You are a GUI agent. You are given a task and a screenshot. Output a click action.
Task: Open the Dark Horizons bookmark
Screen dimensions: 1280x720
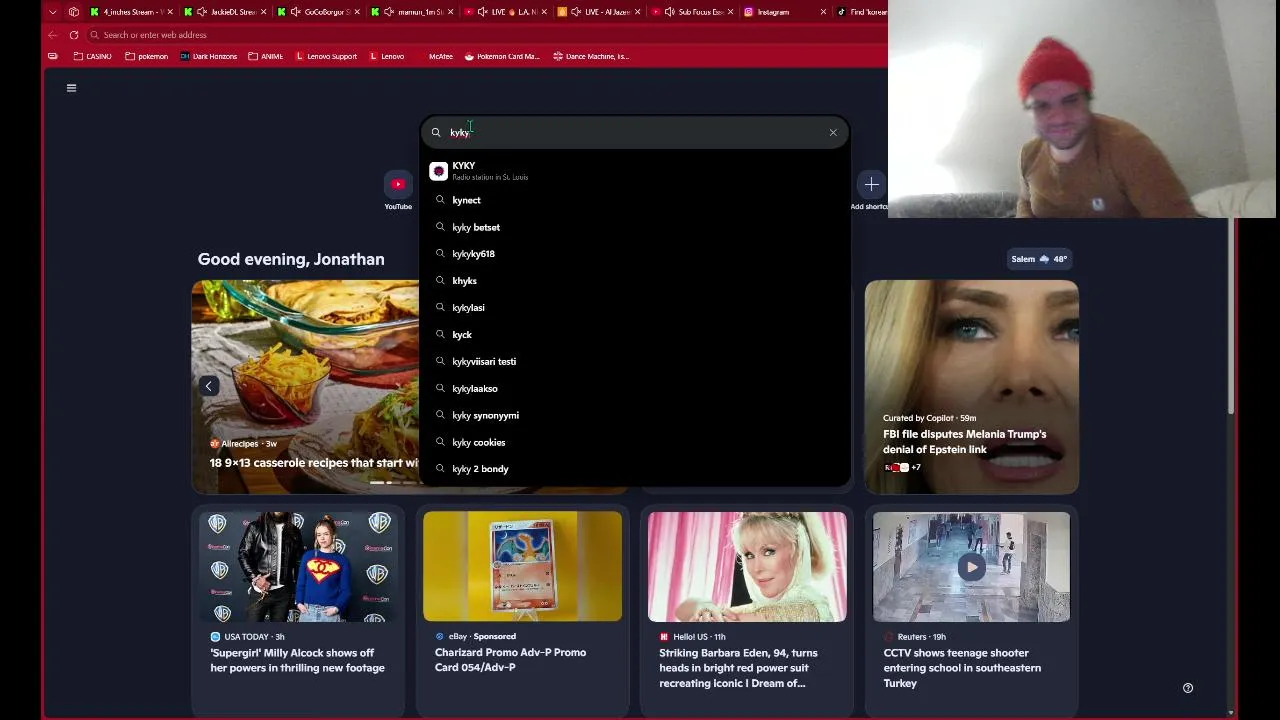pos(209,56)
